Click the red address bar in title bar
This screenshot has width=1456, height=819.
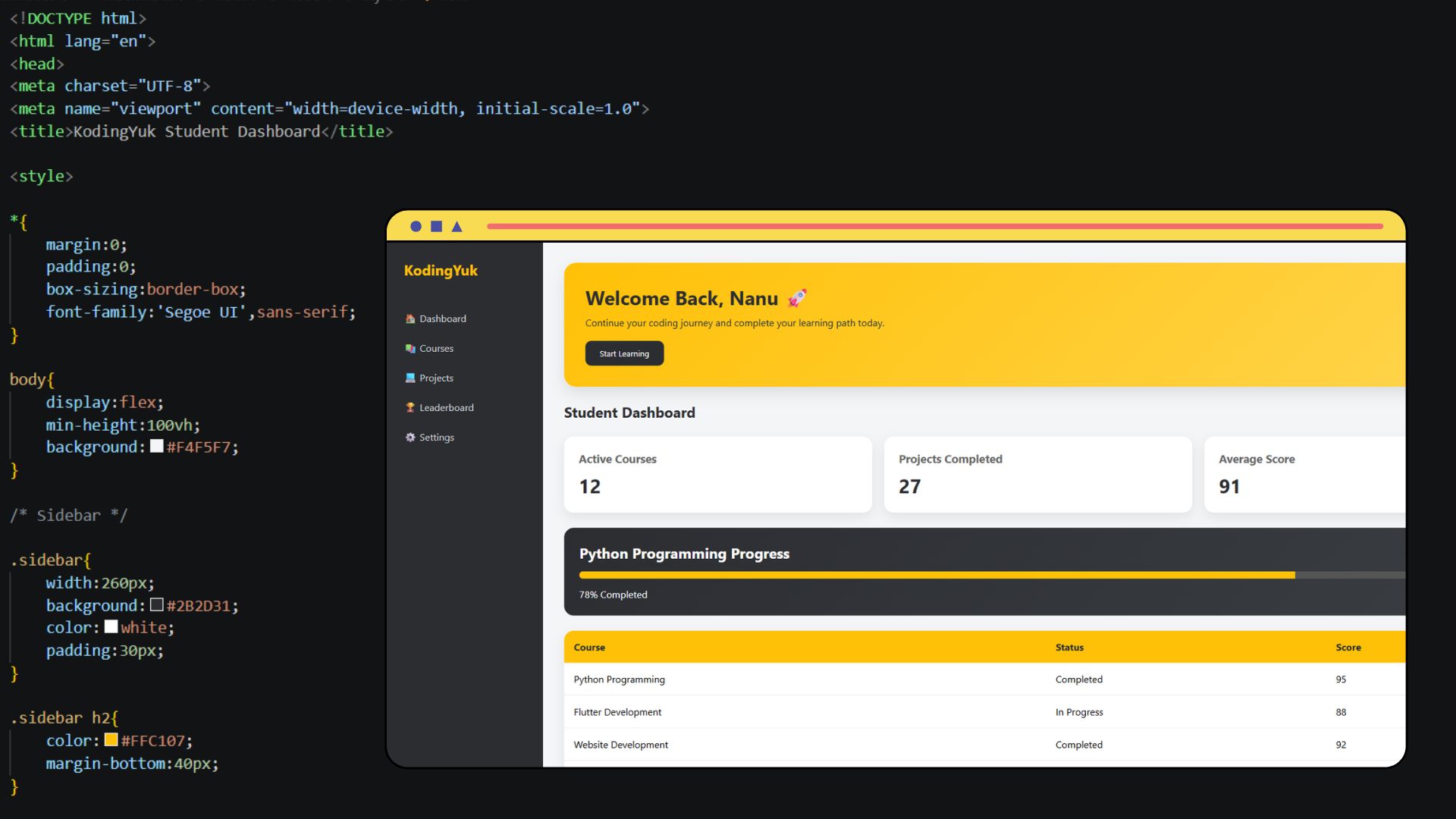[x=935, y=226]
